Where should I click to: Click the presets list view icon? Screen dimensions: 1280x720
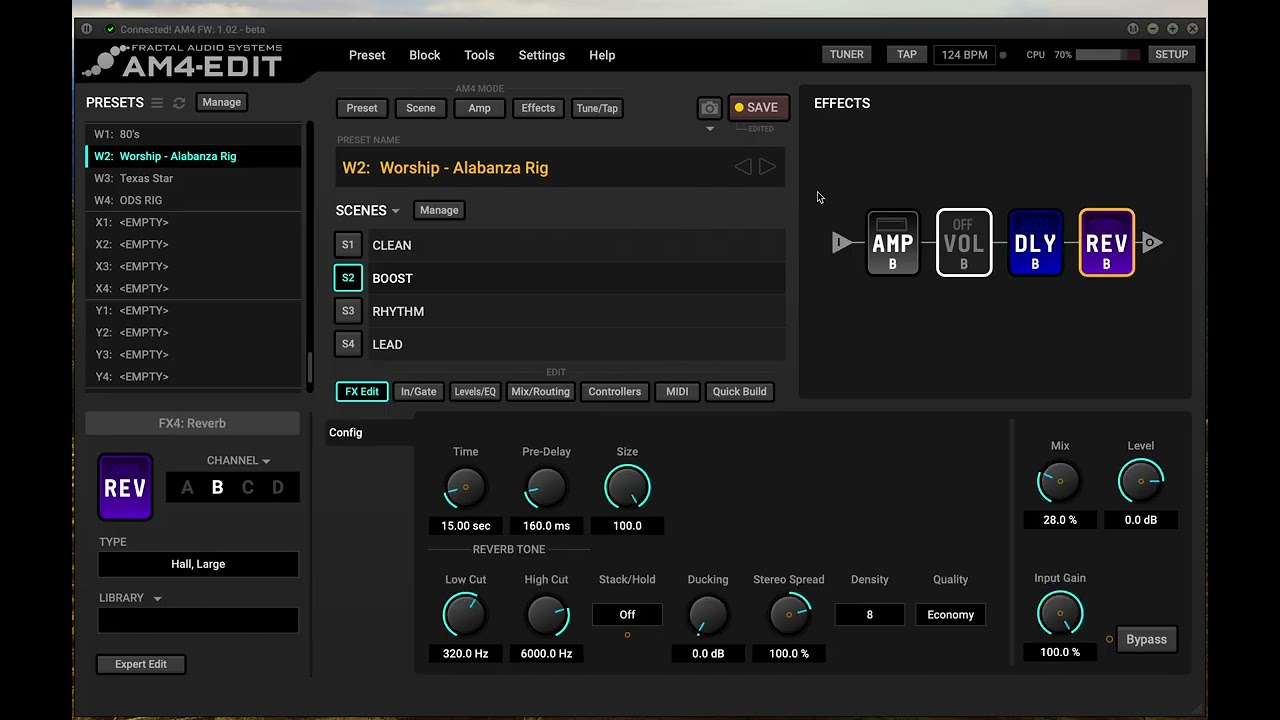[157, 103]
